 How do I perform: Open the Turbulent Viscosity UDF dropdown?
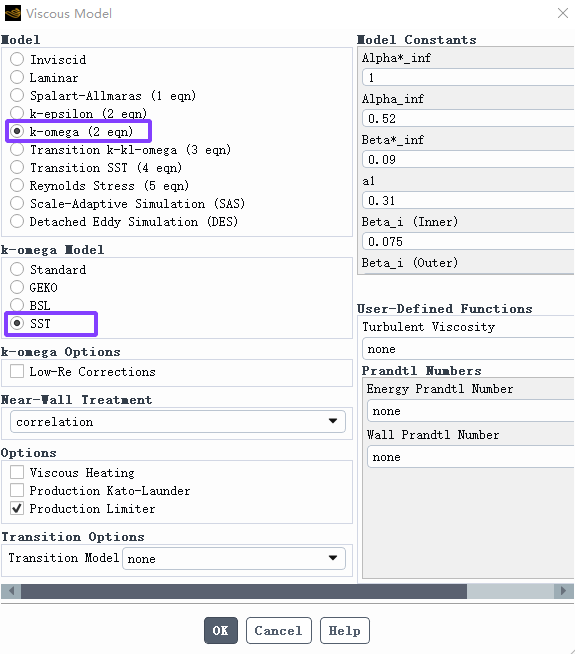coord(469,349)
